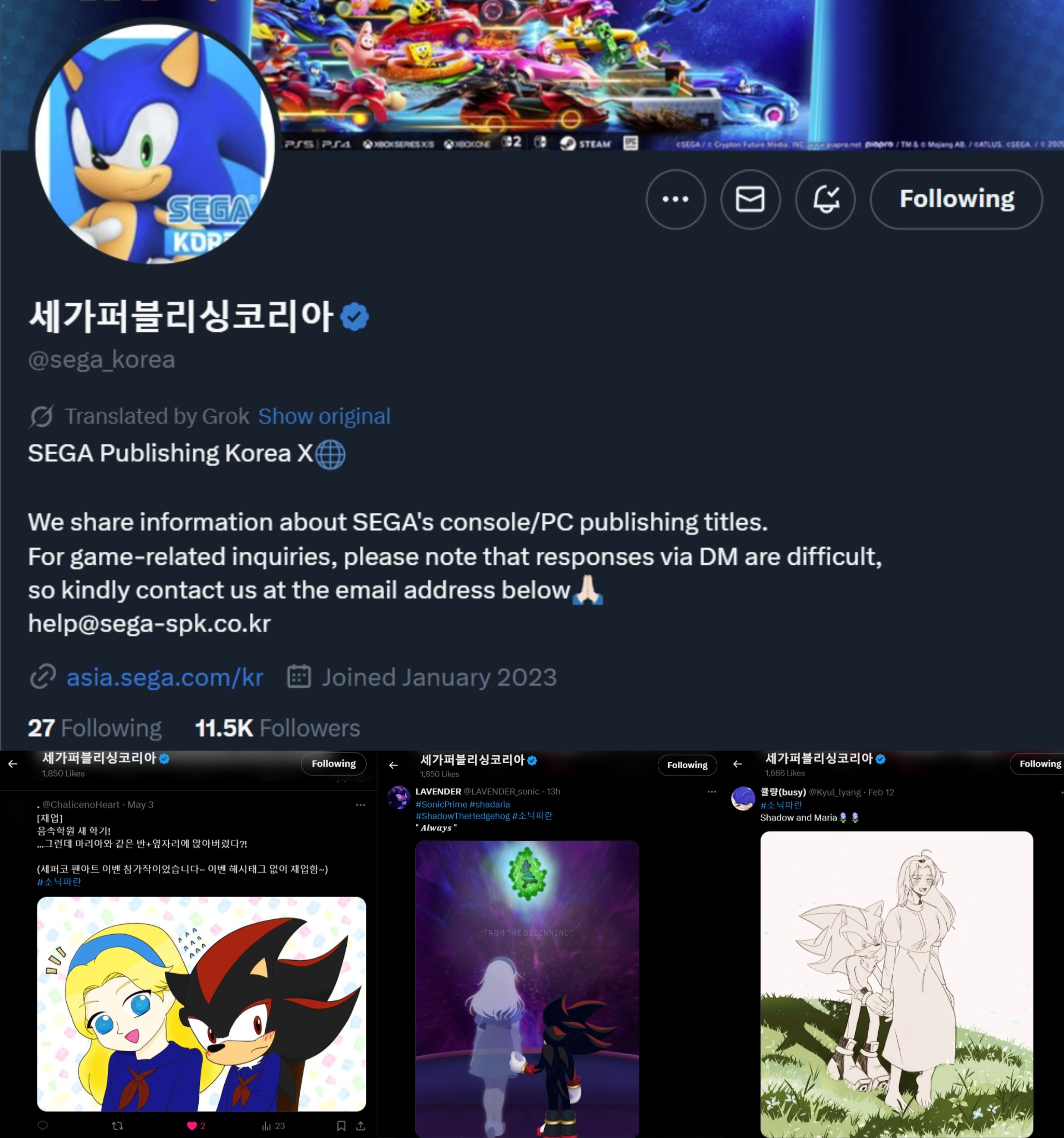Share the ChalicenoHeart post
1064x1138 pixels.
tap(361, 1125)
